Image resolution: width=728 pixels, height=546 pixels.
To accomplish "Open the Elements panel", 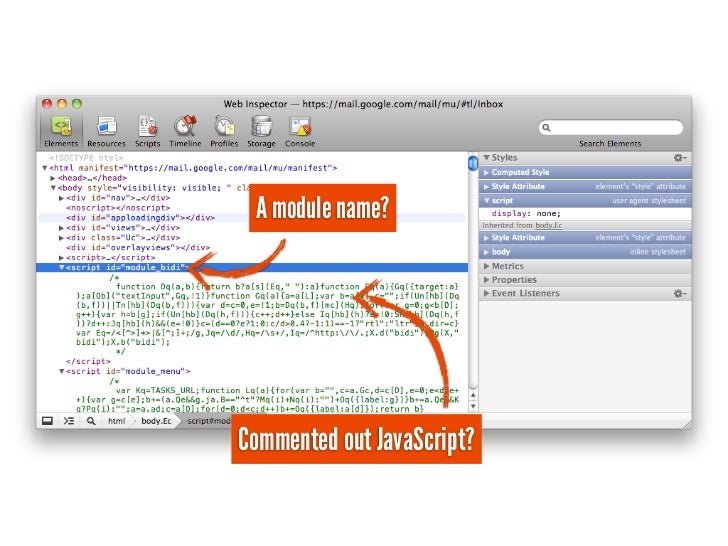I will (x=61, y=131).
